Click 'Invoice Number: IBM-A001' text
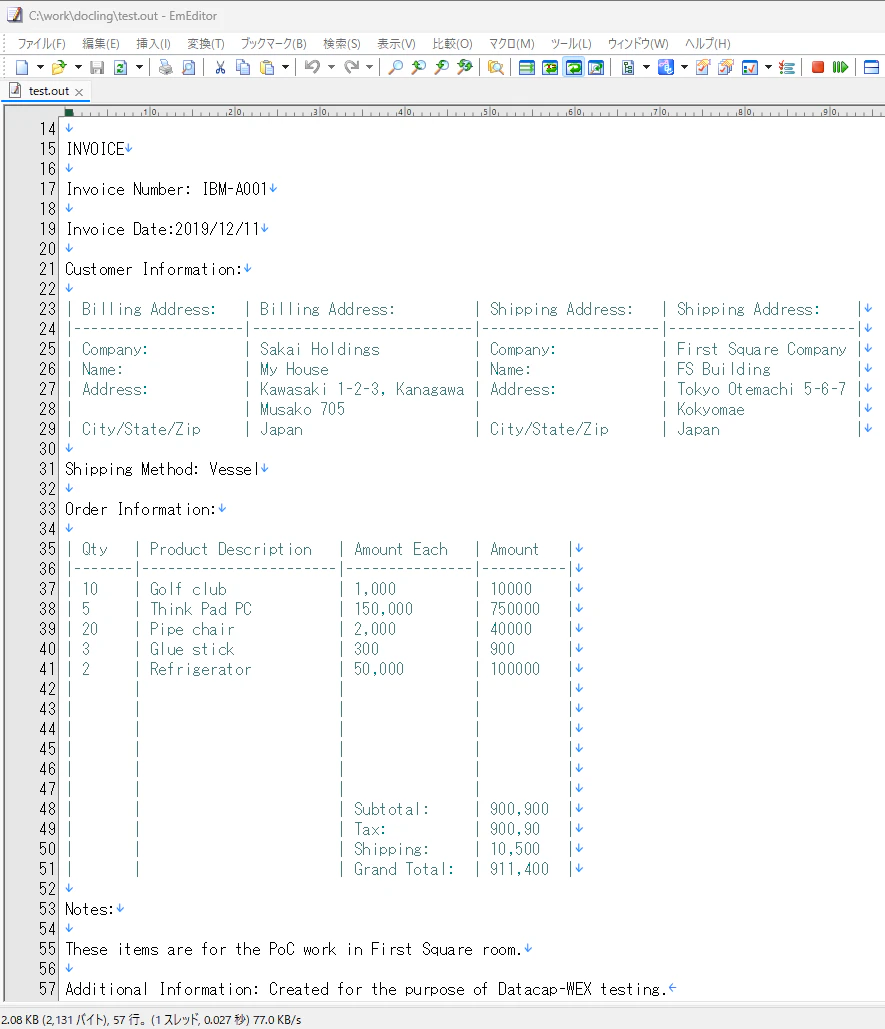This screenshot has height=1029, width=885. click(167, 189)
